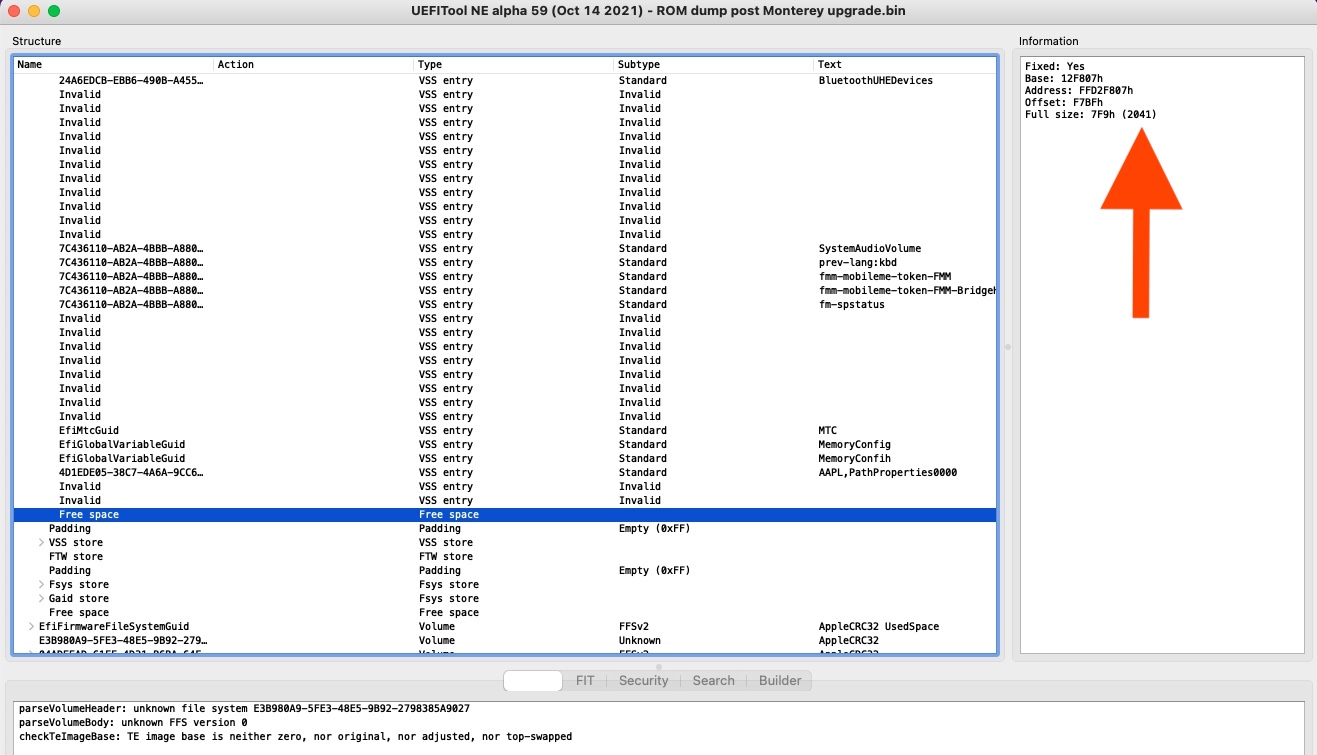Click the Text column header

click(905, 64)
